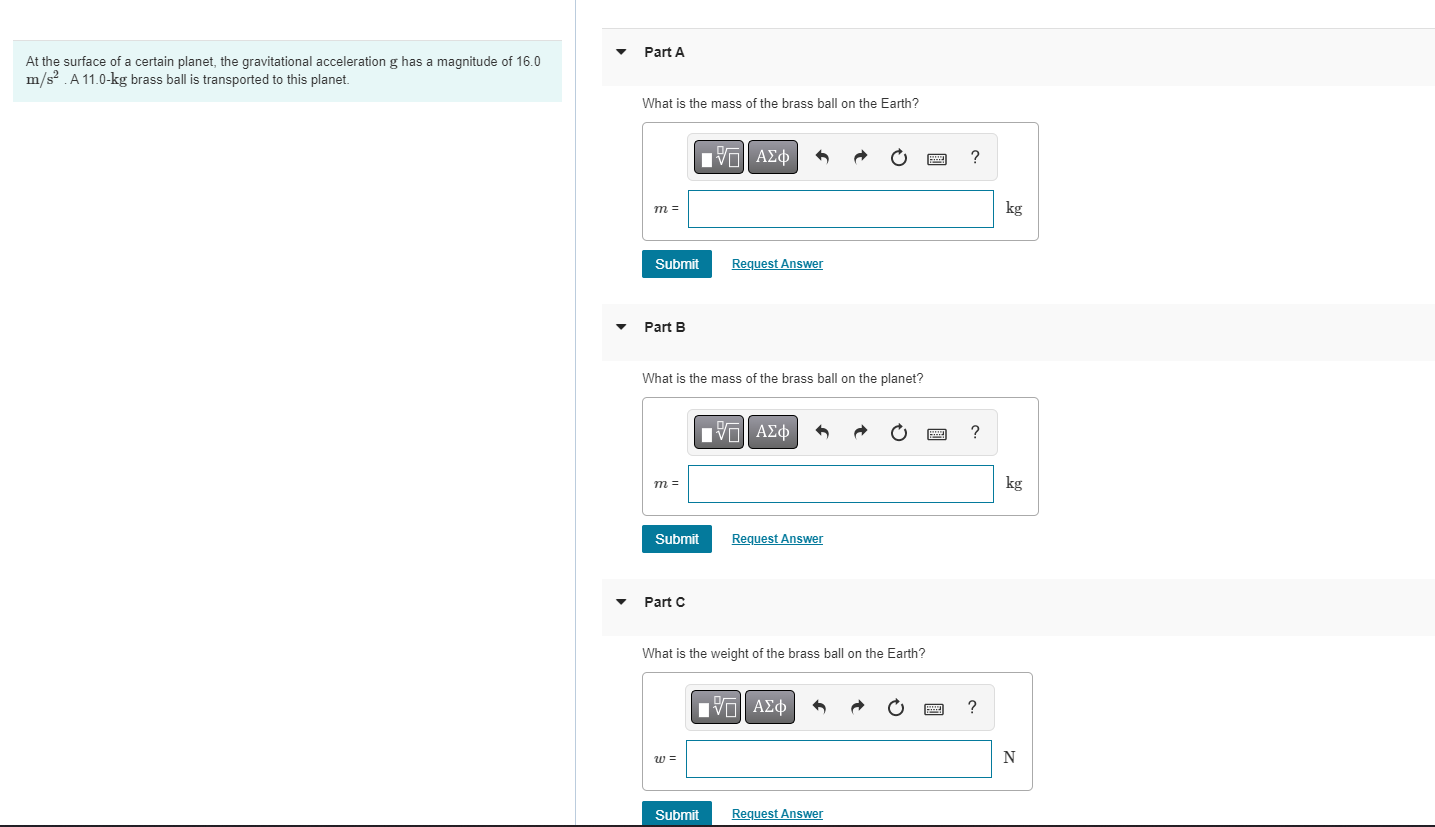Click the undo arrow in Part C toolbar
The height and width of the screenshot is (827, 1435).
click(x=819, y=707)
